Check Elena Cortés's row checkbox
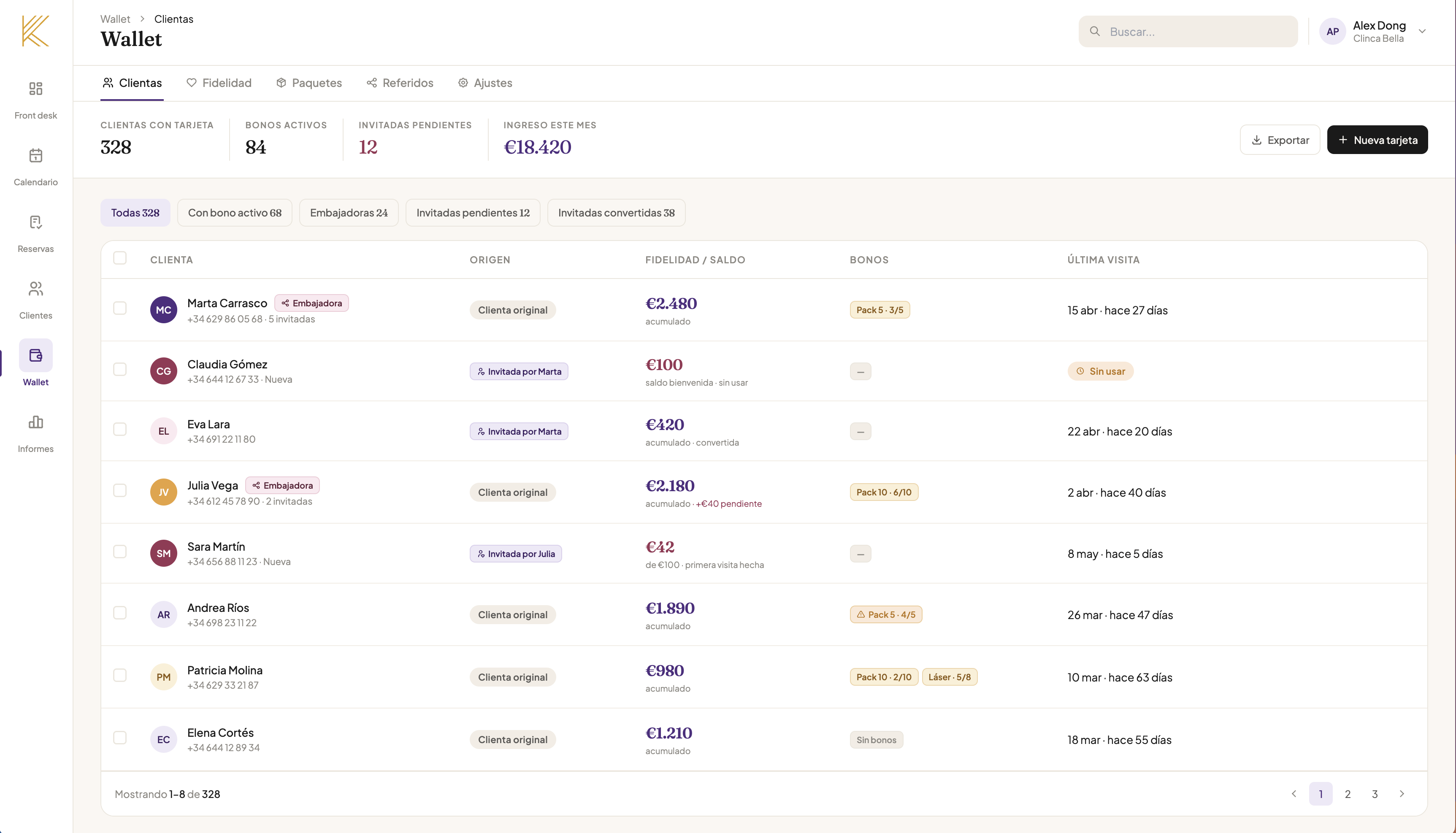The height and width of the screenshot is (833, 1456). 119,738
